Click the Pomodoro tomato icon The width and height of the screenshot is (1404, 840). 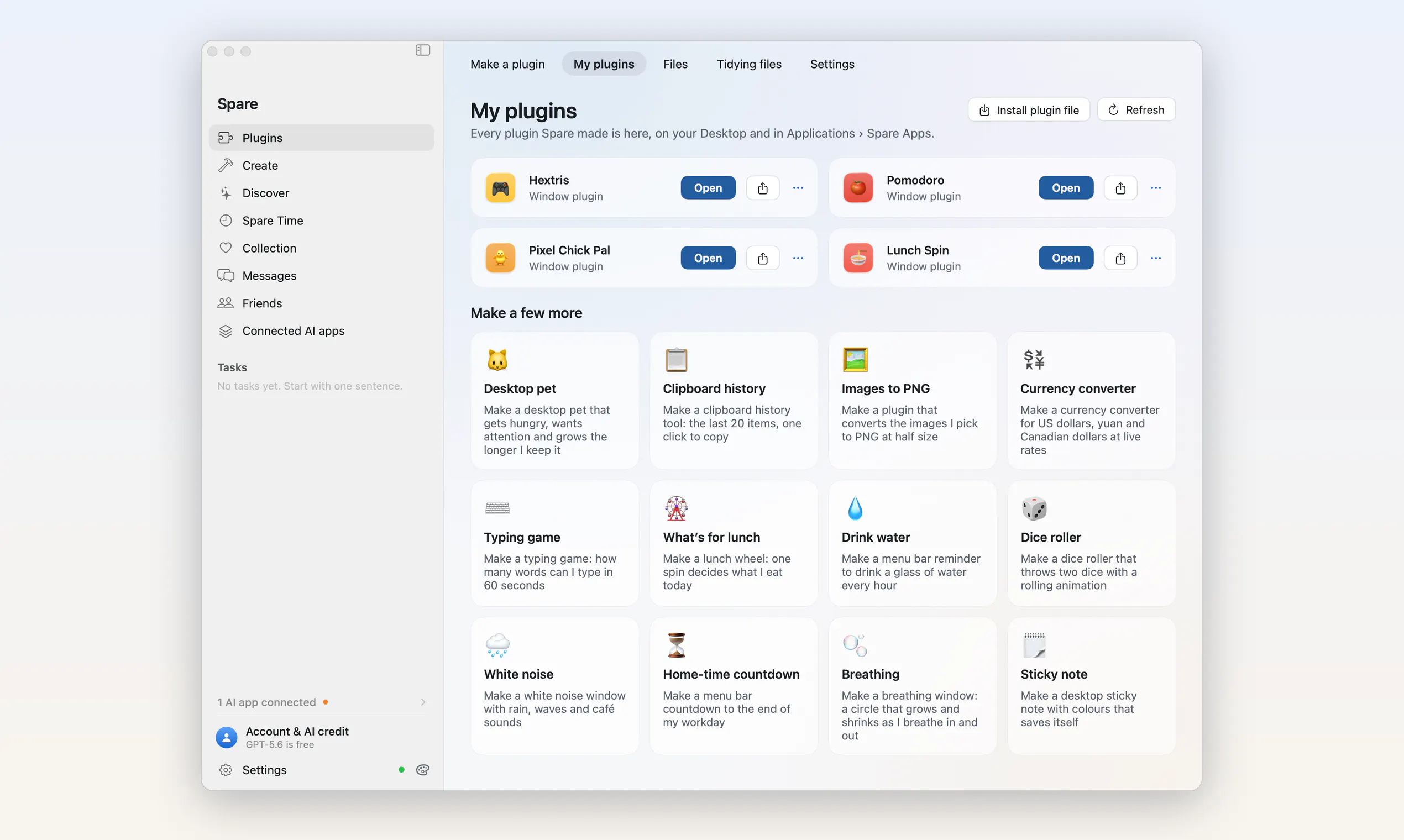pyautogui.click(x=858, y=188)
